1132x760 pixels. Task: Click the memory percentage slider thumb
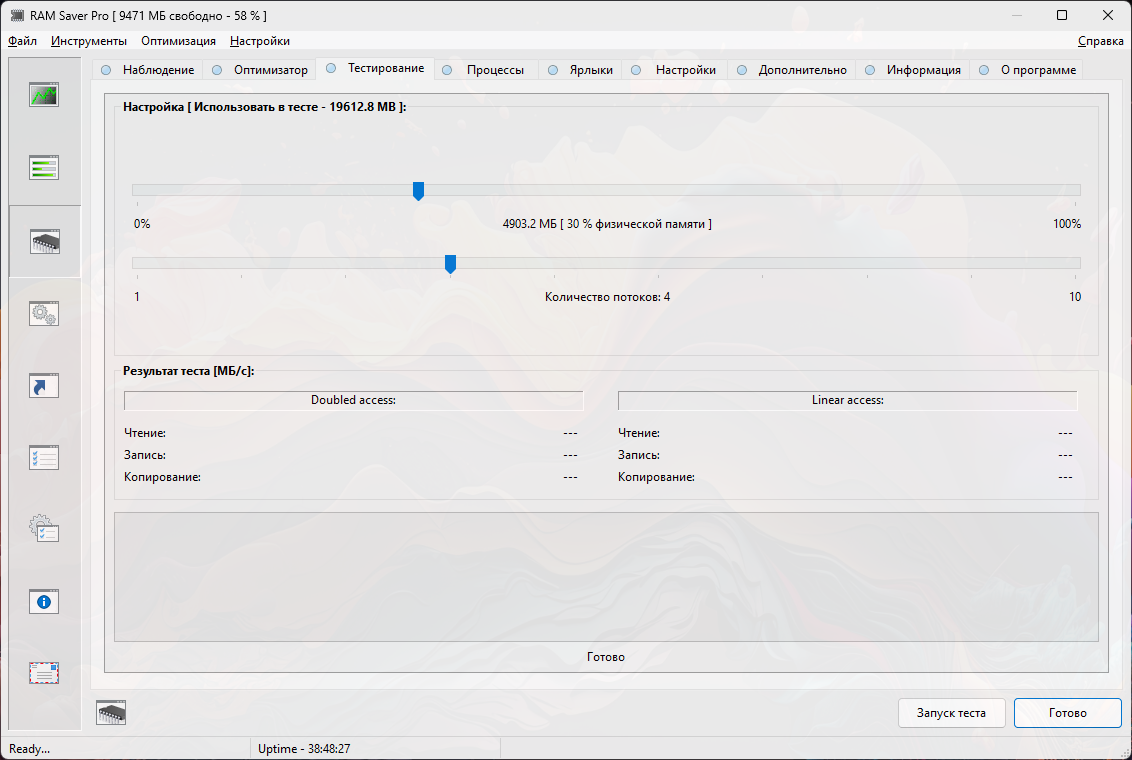418,191
